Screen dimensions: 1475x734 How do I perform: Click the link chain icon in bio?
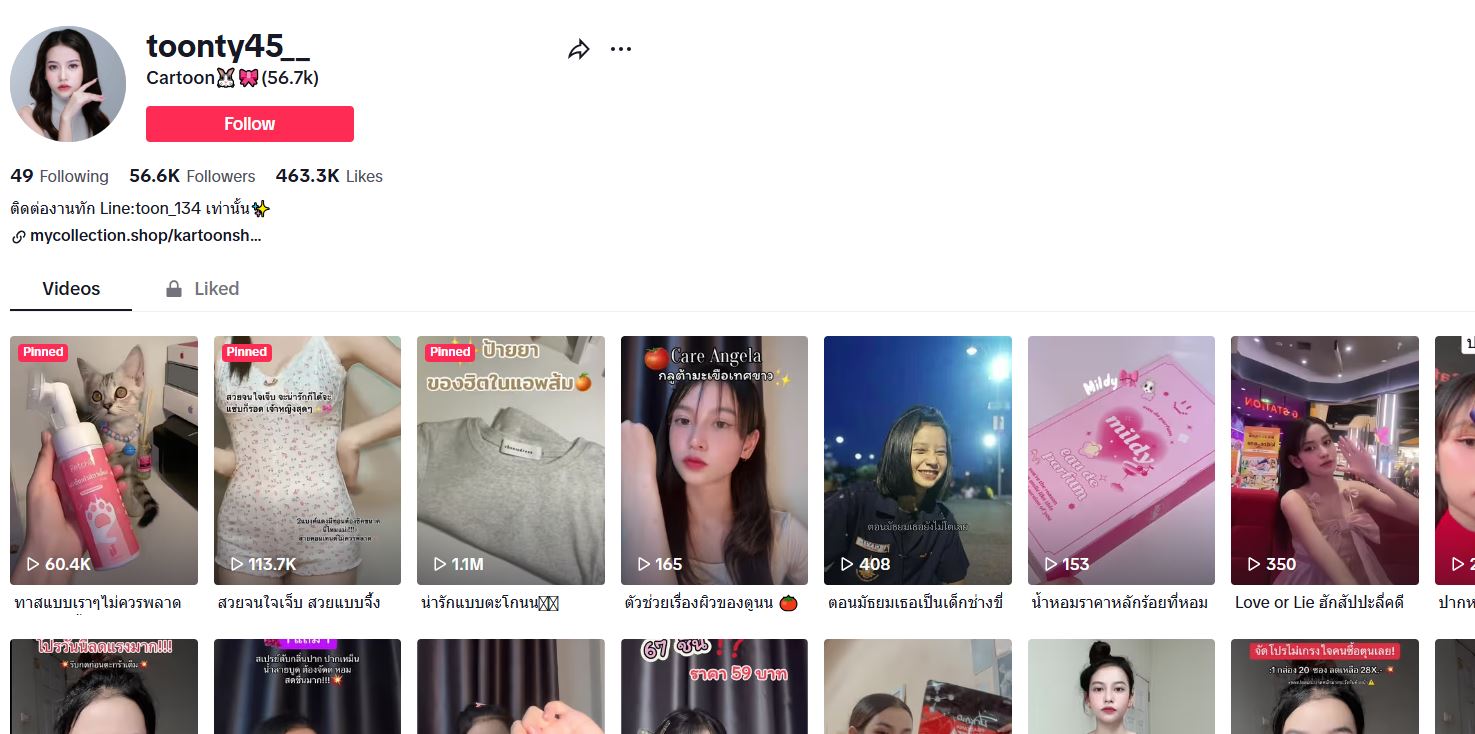(18, 237)
